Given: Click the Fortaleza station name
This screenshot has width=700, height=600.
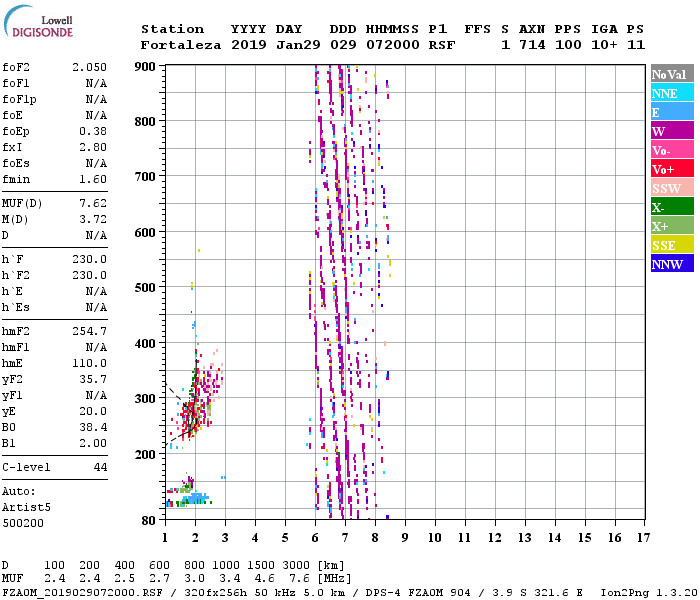Looking at the screenshot, I should [181, 45].
